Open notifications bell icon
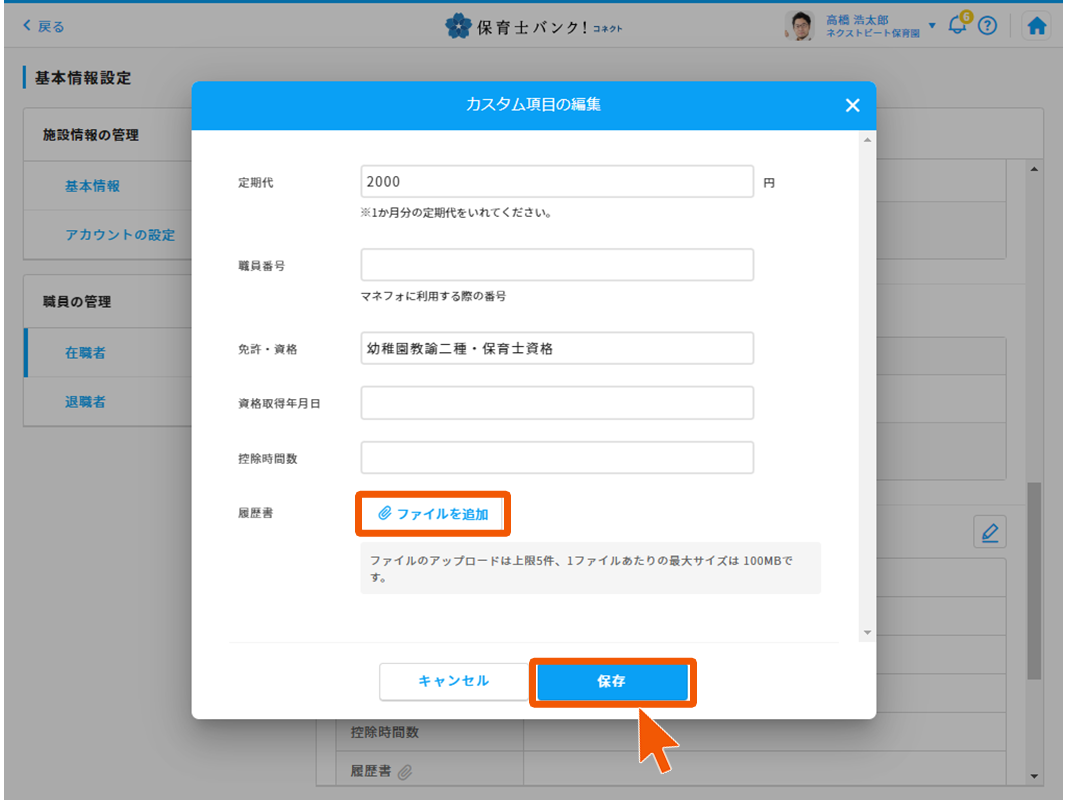The image size is (1067, 800). (958, 26)
